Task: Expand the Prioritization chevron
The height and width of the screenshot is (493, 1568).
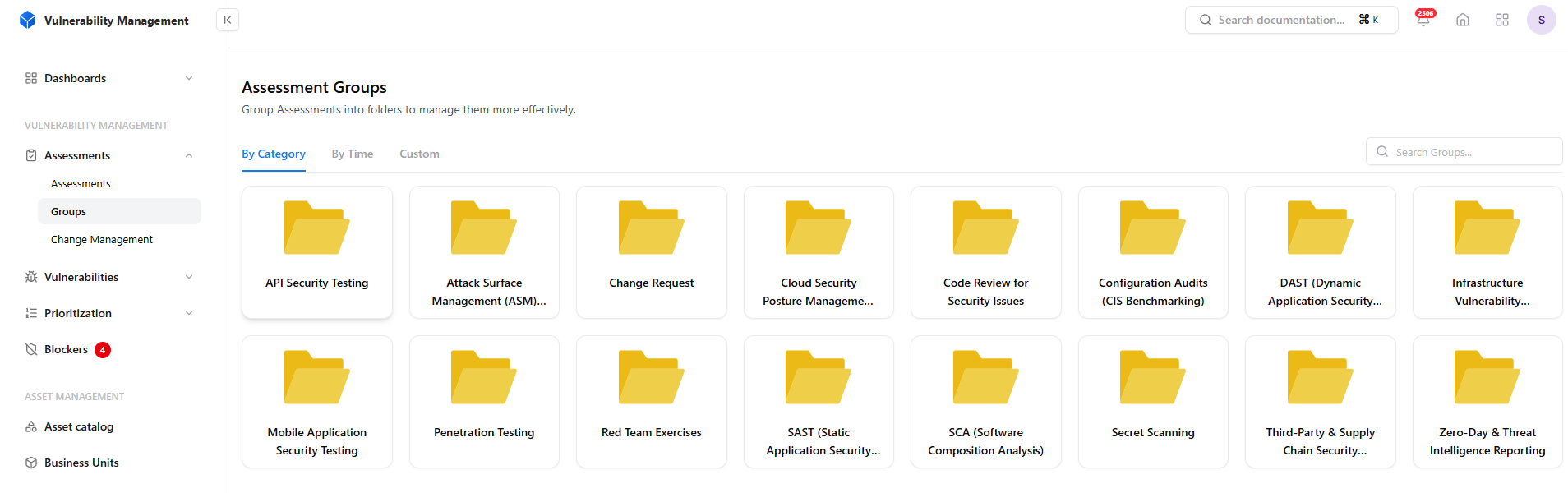Action: point(189,313)
